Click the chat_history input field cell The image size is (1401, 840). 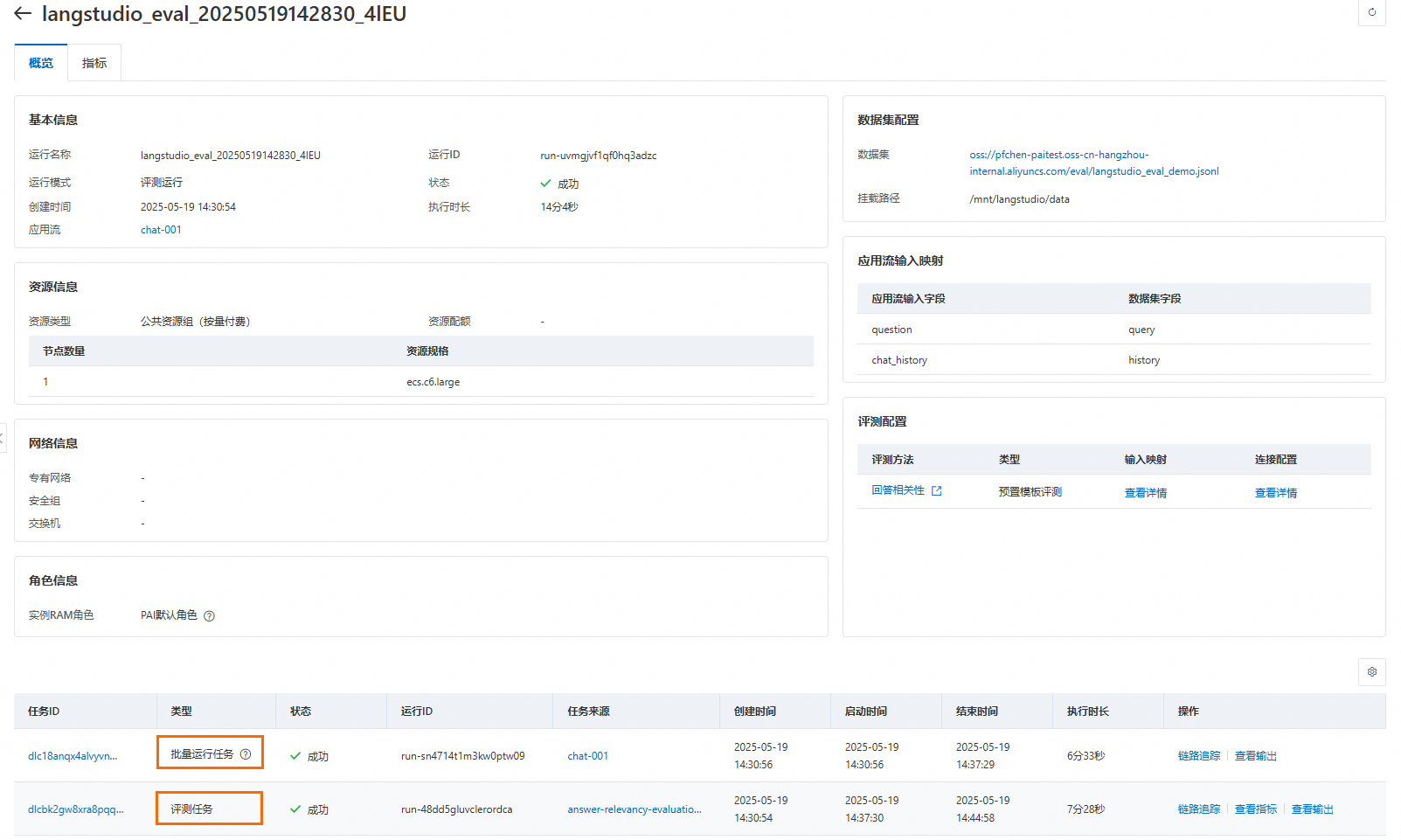[x=899, y=360]
